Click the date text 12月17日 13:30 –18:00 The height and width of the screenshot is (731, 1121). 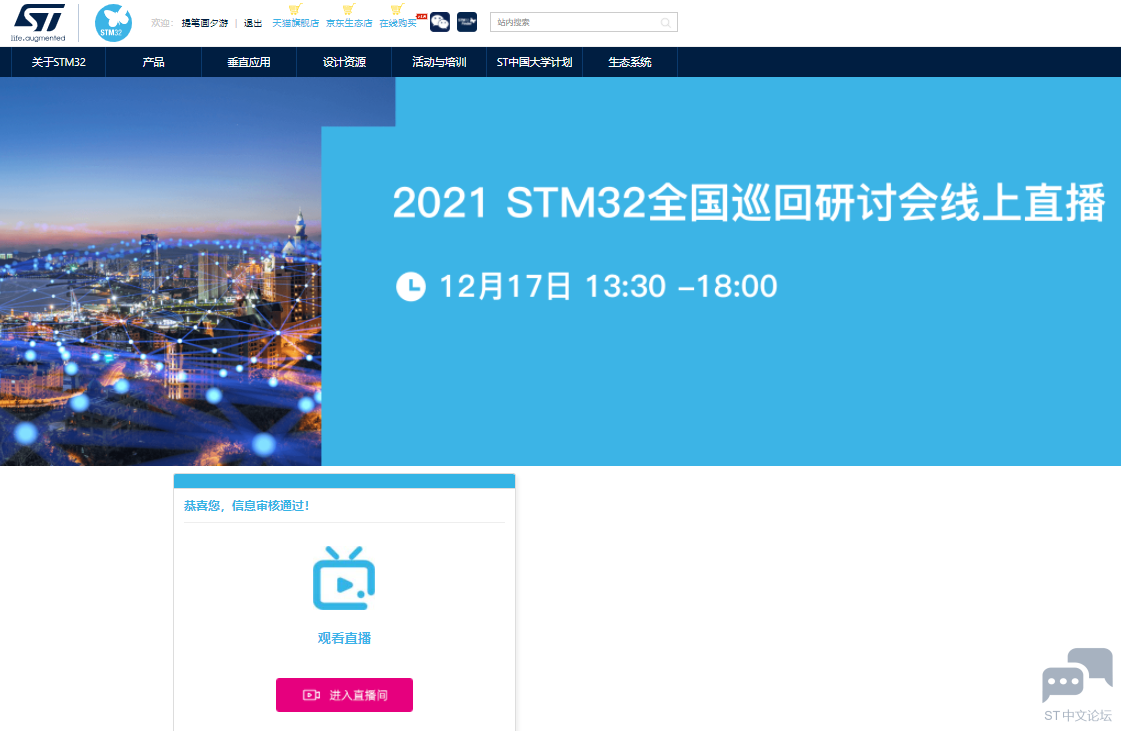coord(608,286)
